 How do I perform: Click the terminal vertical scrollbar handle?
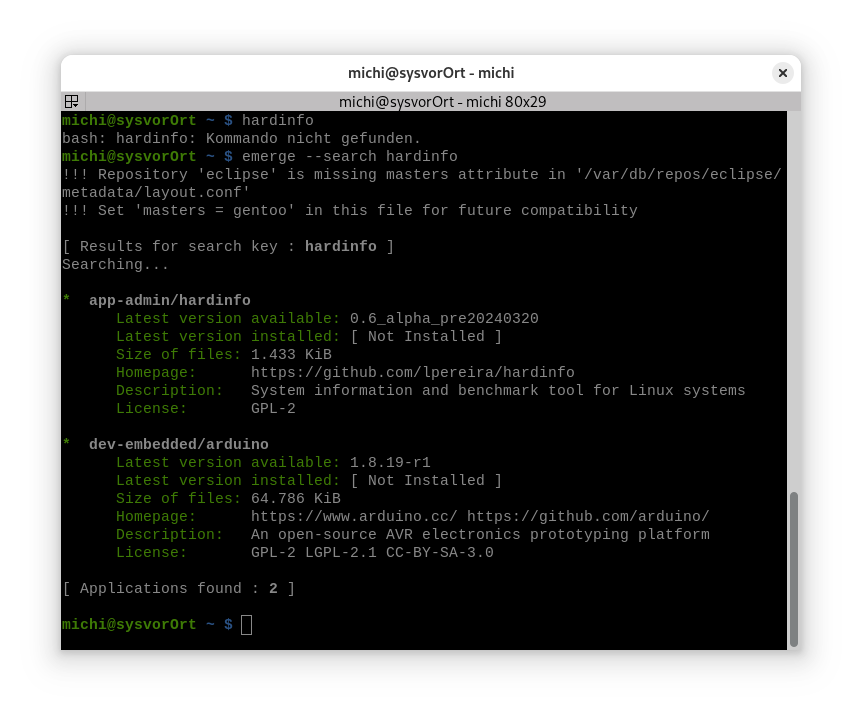click(793, 569)
